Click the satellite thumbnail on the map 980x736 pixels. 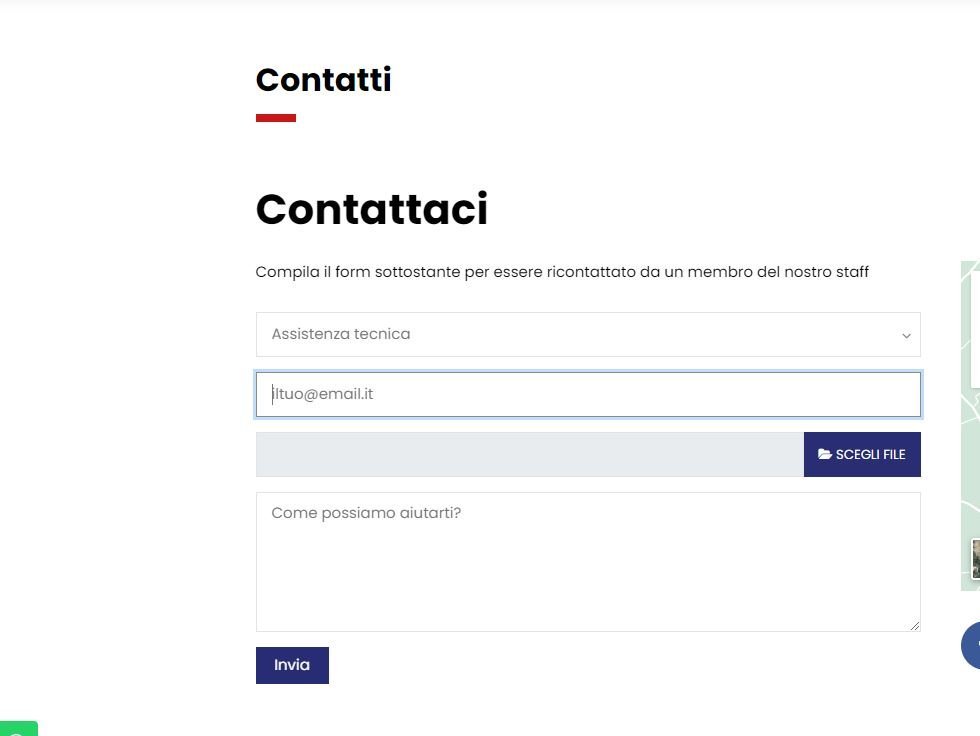pyautogui.click(x=976, y=559)
